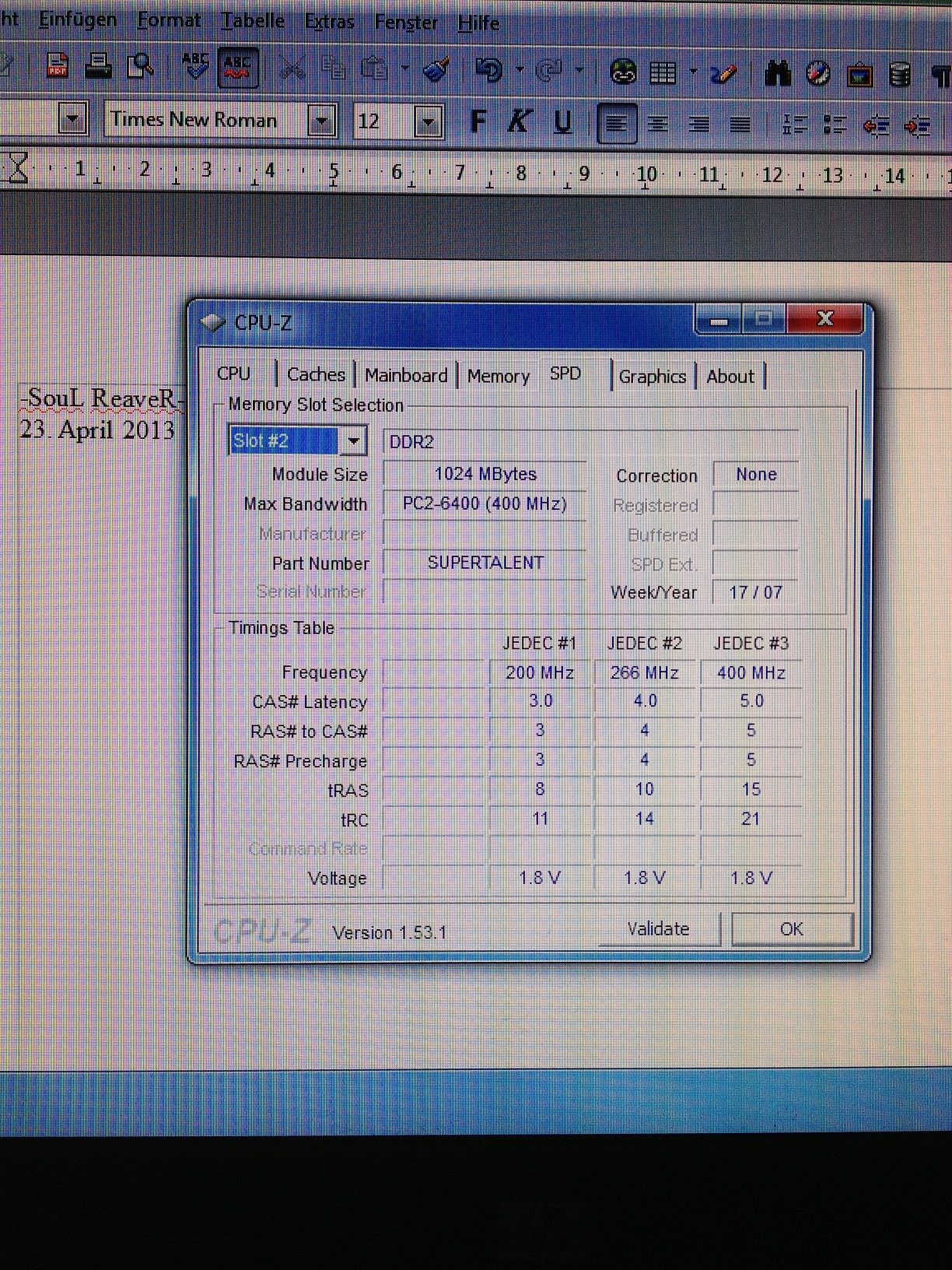
Task: Expand the Times New Roman font dropdown
Action: [x=321, y=121]
